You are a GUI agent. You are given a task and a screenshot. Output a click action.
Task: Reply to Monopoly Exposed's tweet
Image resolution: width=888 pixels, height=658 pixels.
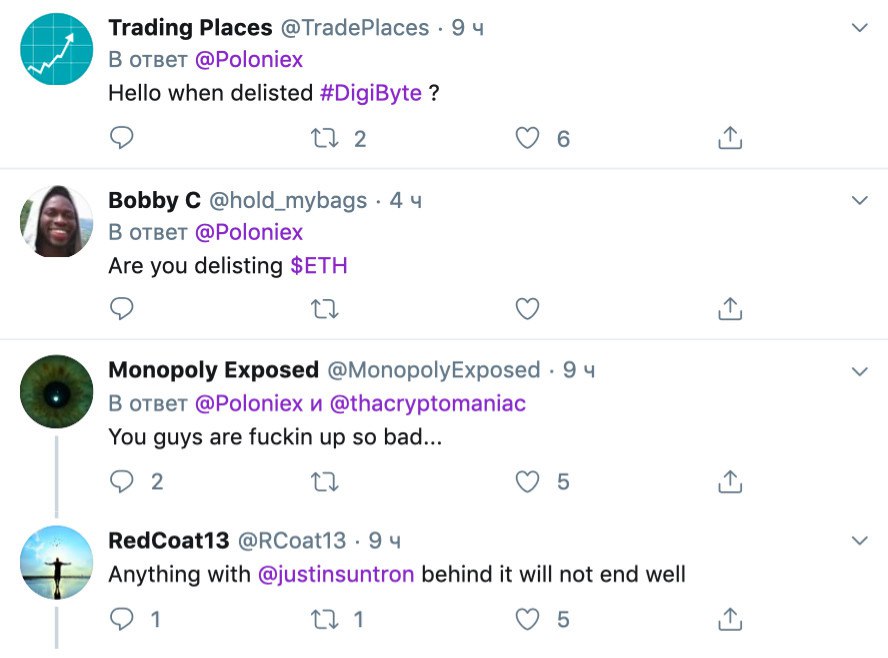click(x=121, y=481)
